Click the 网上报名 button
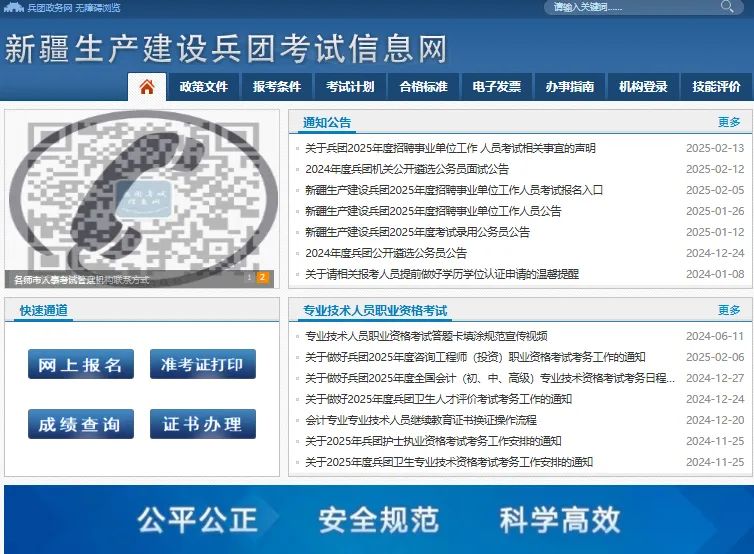754x554 pixels. pos(81,364)
